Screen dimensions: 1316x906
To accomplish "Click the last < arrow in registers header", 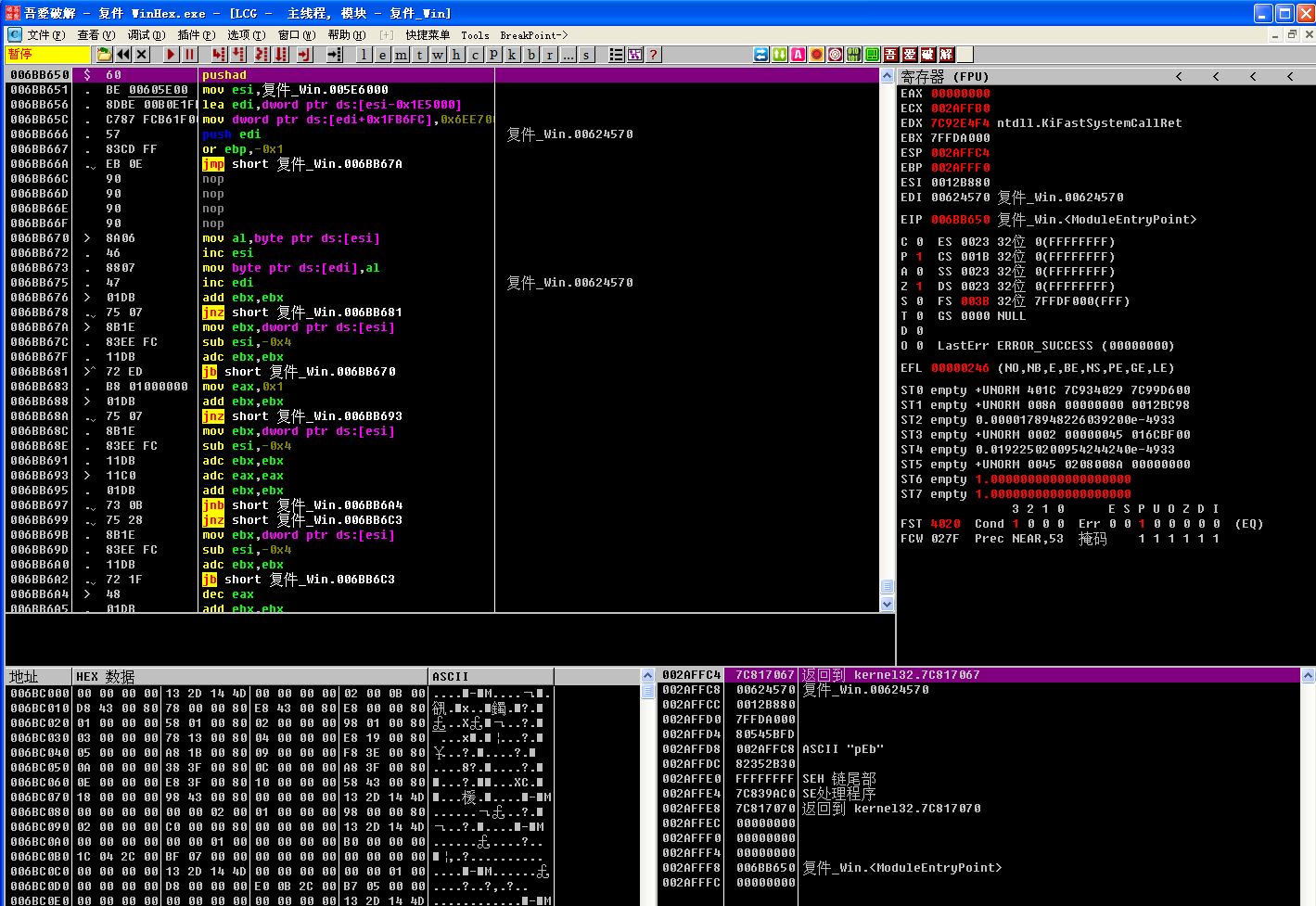I will pos(1290,77).
